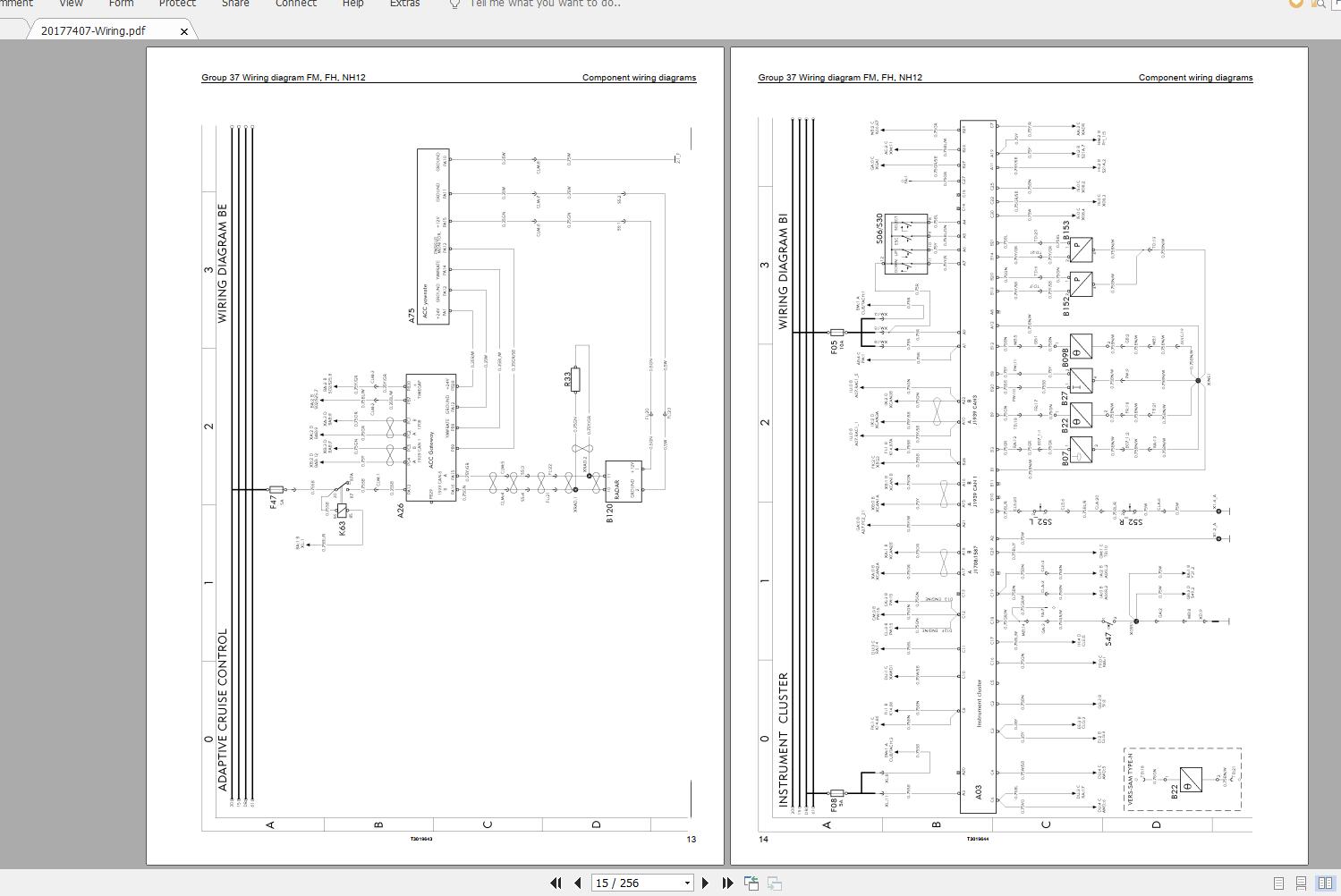Image resolution: width=1341 pixels, height=896 pixels.
Task: Jump to the first page of the PDF
Action: coord(556,883)
